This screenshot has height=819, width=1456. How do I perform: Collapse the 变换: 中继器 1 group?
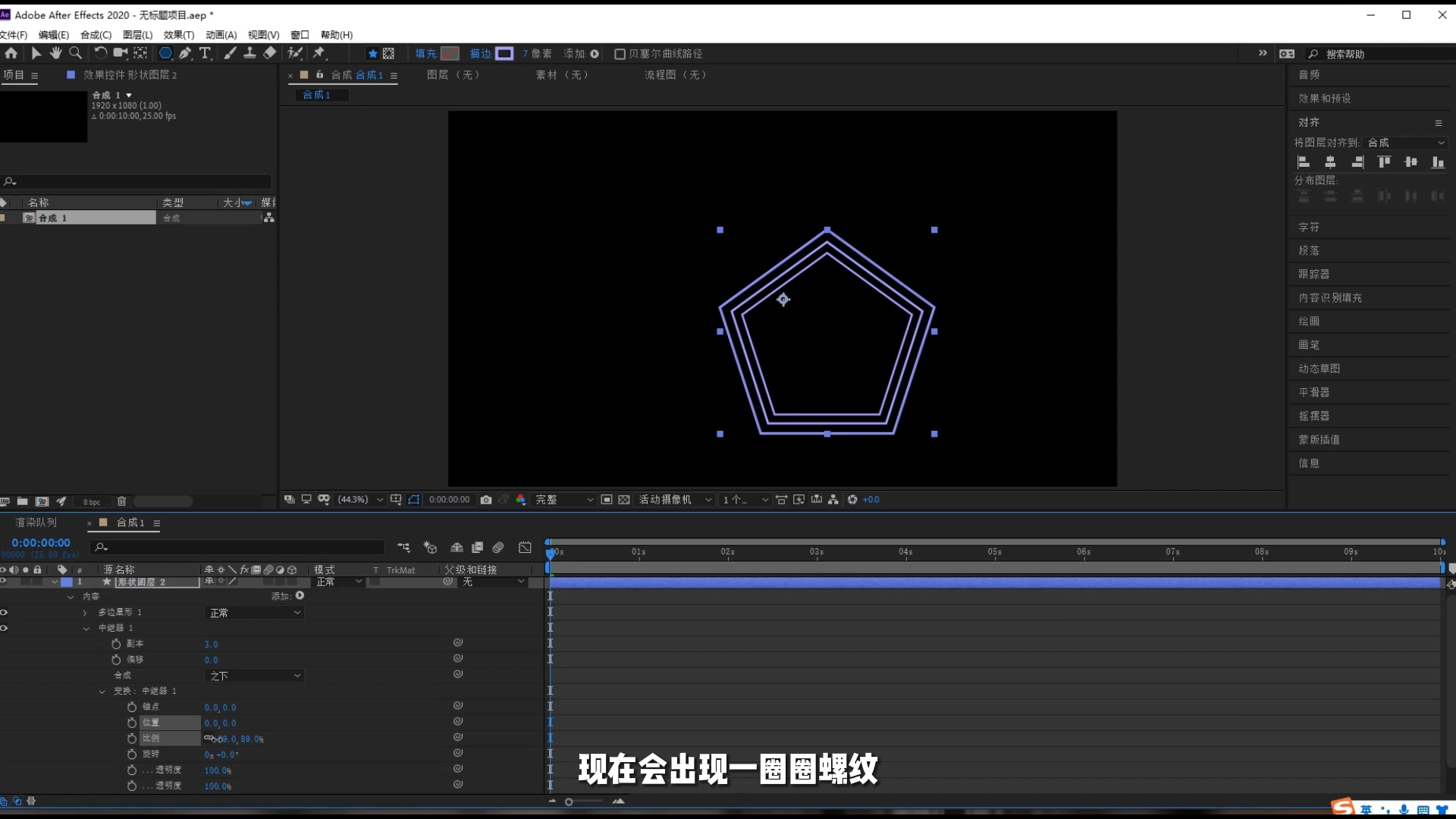(x=102, y=692)
